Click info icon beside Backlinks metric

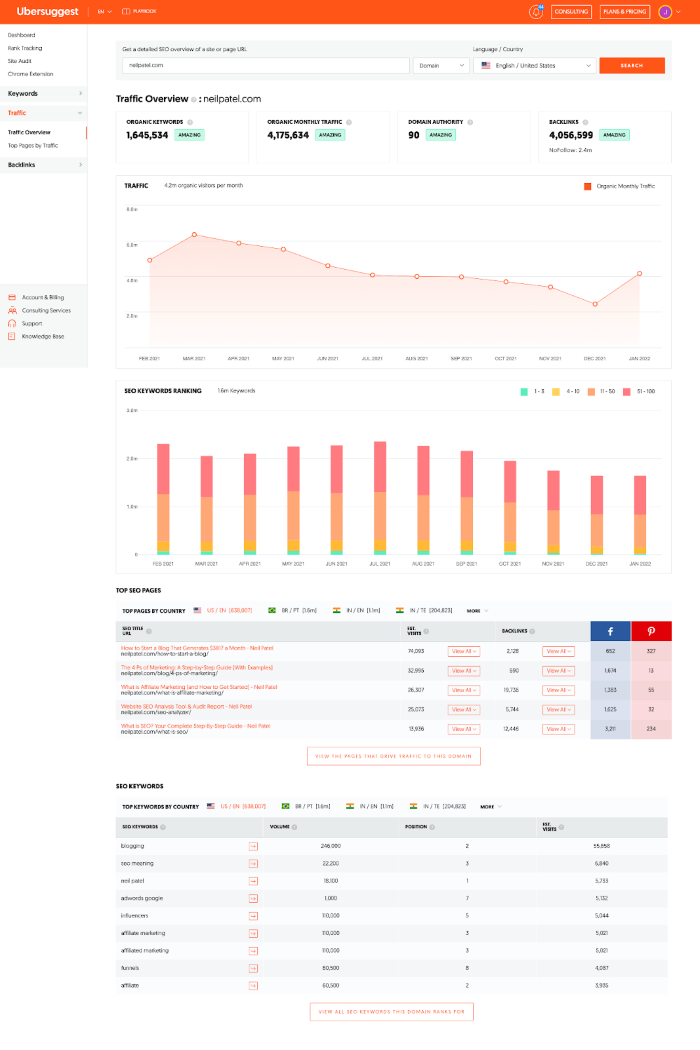click(585, 123)
